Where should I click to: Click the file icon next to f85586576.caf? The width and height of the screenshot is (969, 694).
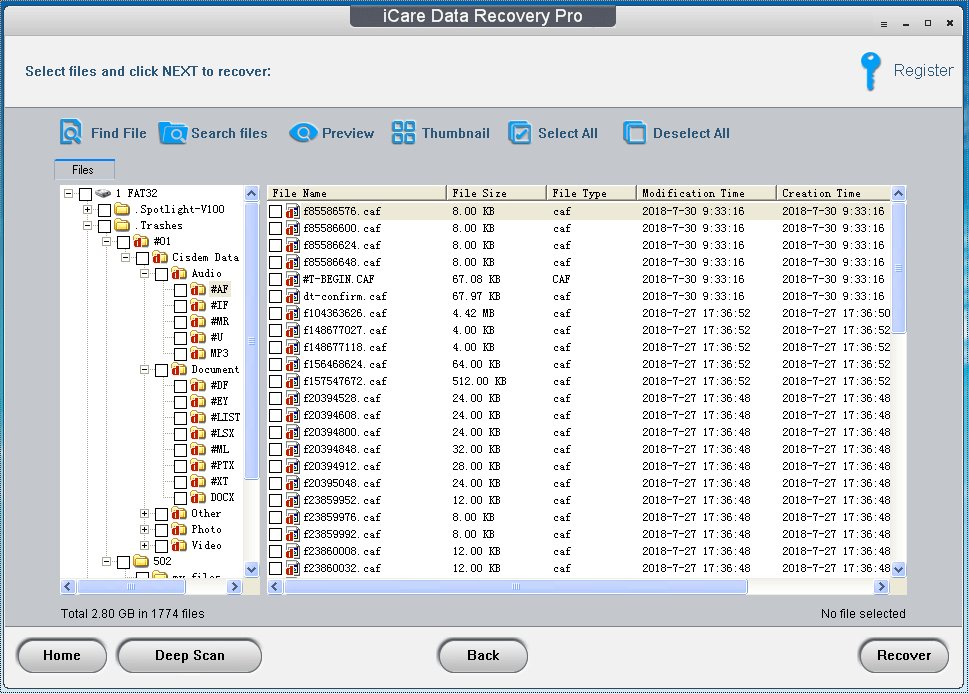tap(292, 211)
